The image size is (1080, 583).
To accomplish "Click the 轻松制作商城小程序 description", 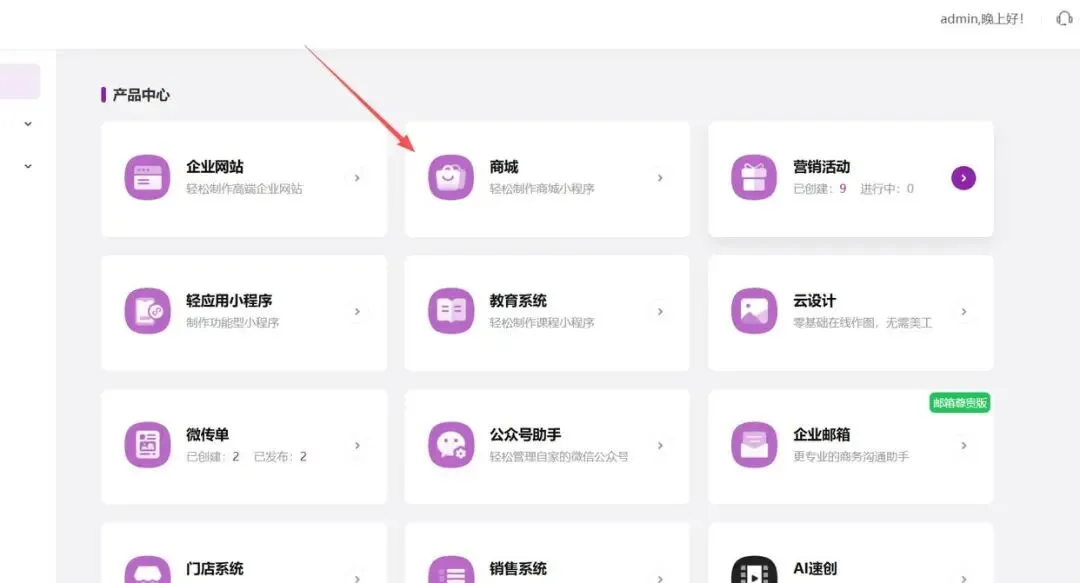I will pyautogui.click(x=542, y=189).
